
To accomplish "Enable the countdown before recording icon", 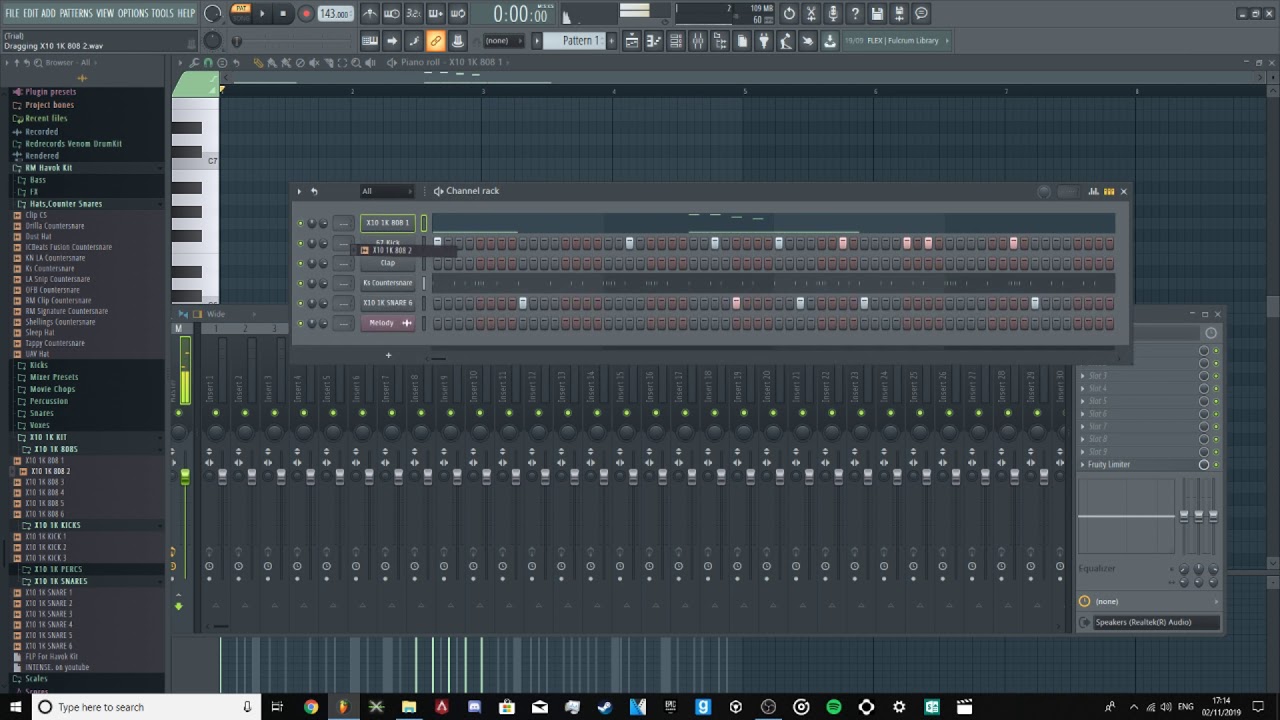I will tap(414, 14).
